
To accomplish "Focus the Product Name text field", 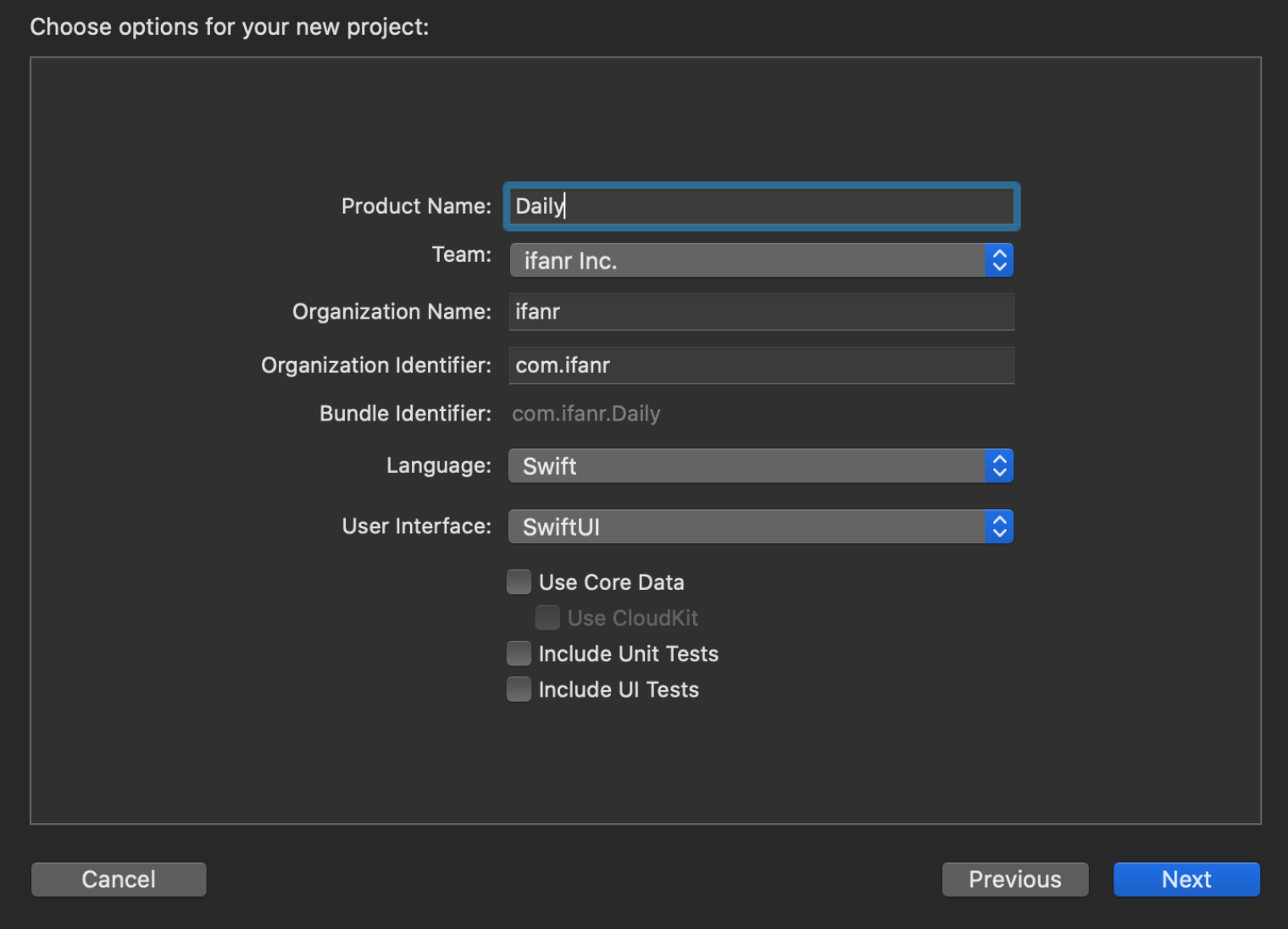I will coord(761,206).
